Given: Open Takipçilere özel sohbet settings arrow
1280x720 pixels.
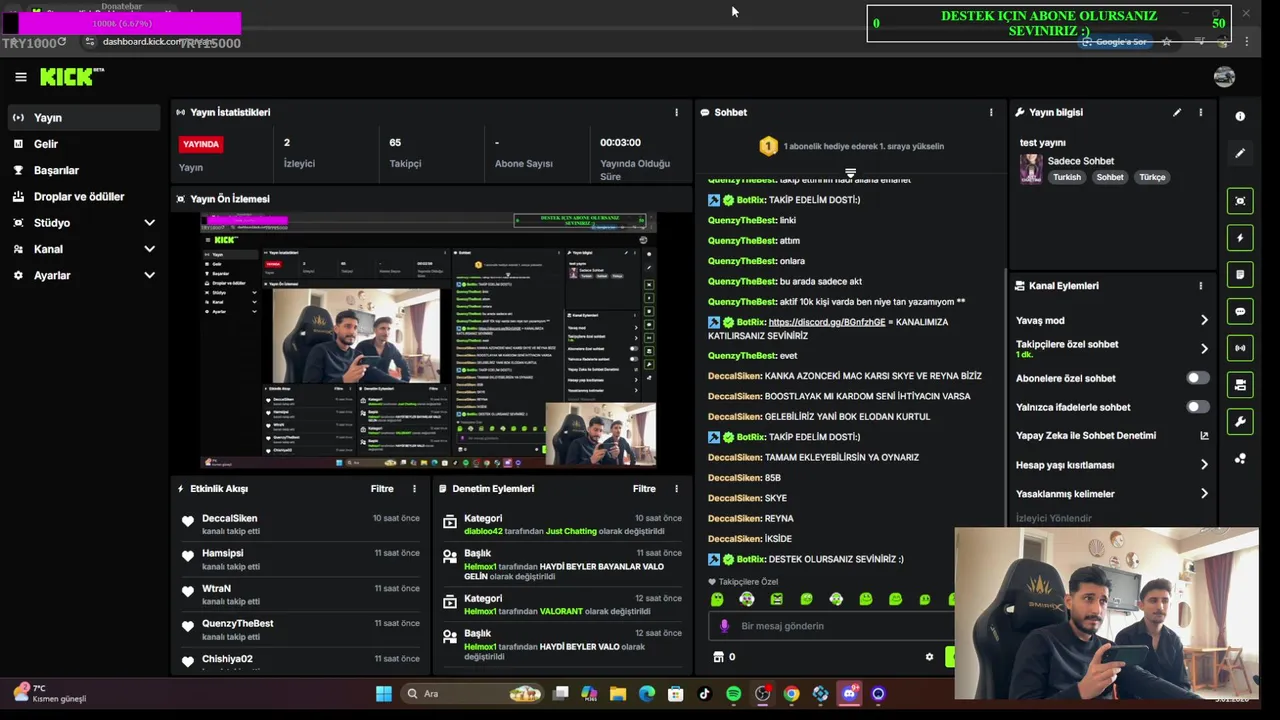Looking at the screenshot, I should [x=1204, y=349].
